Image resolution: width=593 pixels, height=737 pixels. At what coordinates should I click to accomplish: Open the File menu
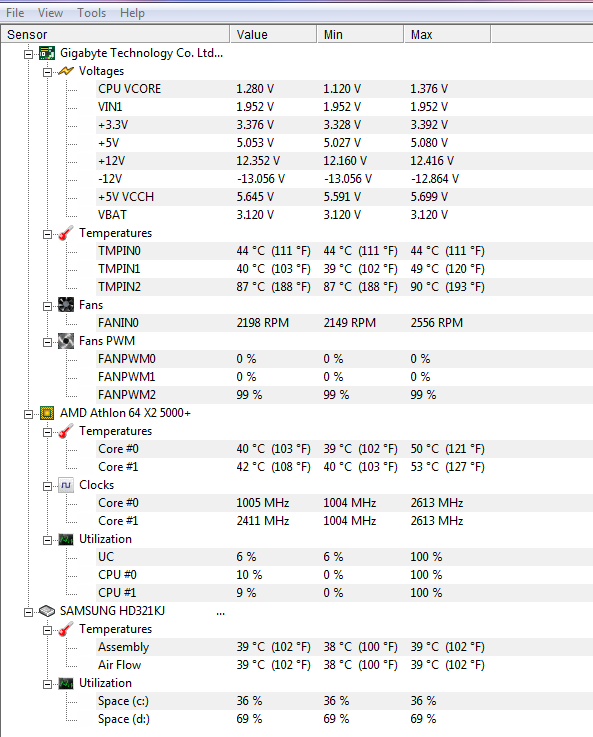coord(15,13)
